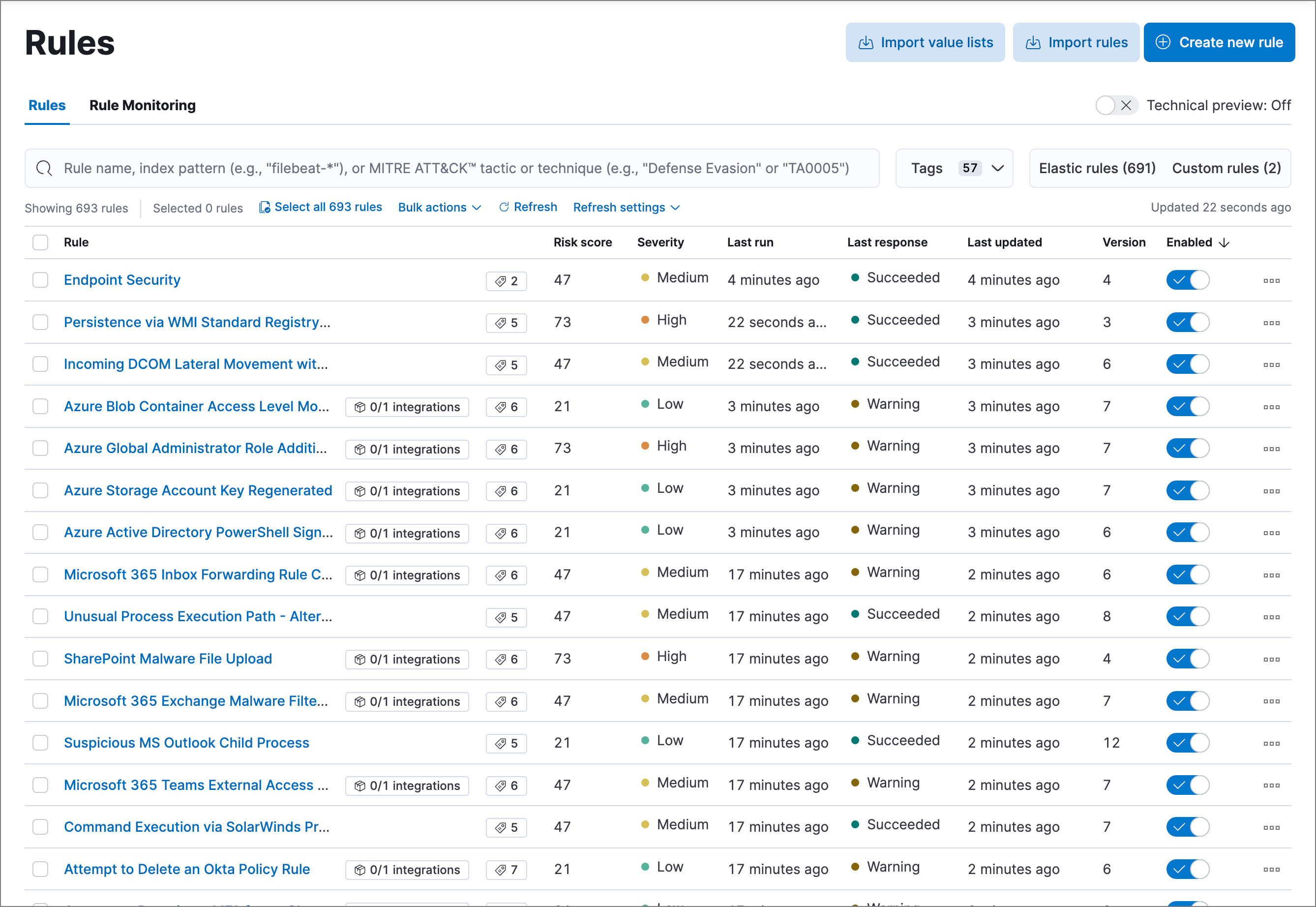1316x907 pixels.
Task: Click the Import value lists download icon
Action: point(865,42)
